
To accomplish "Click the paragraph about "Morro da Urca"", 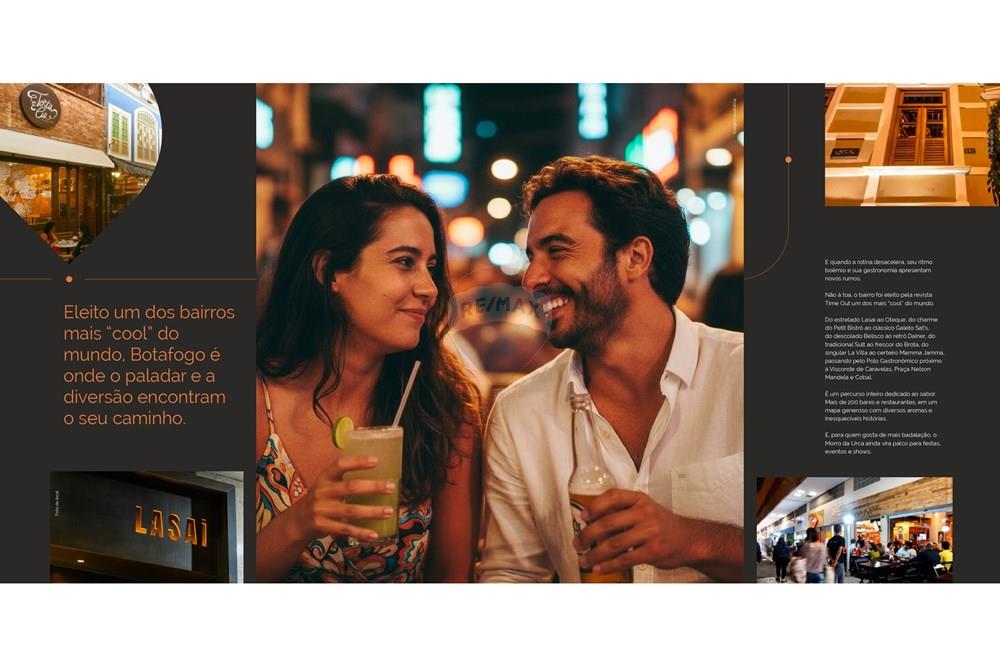I will [x=882, y=443].
